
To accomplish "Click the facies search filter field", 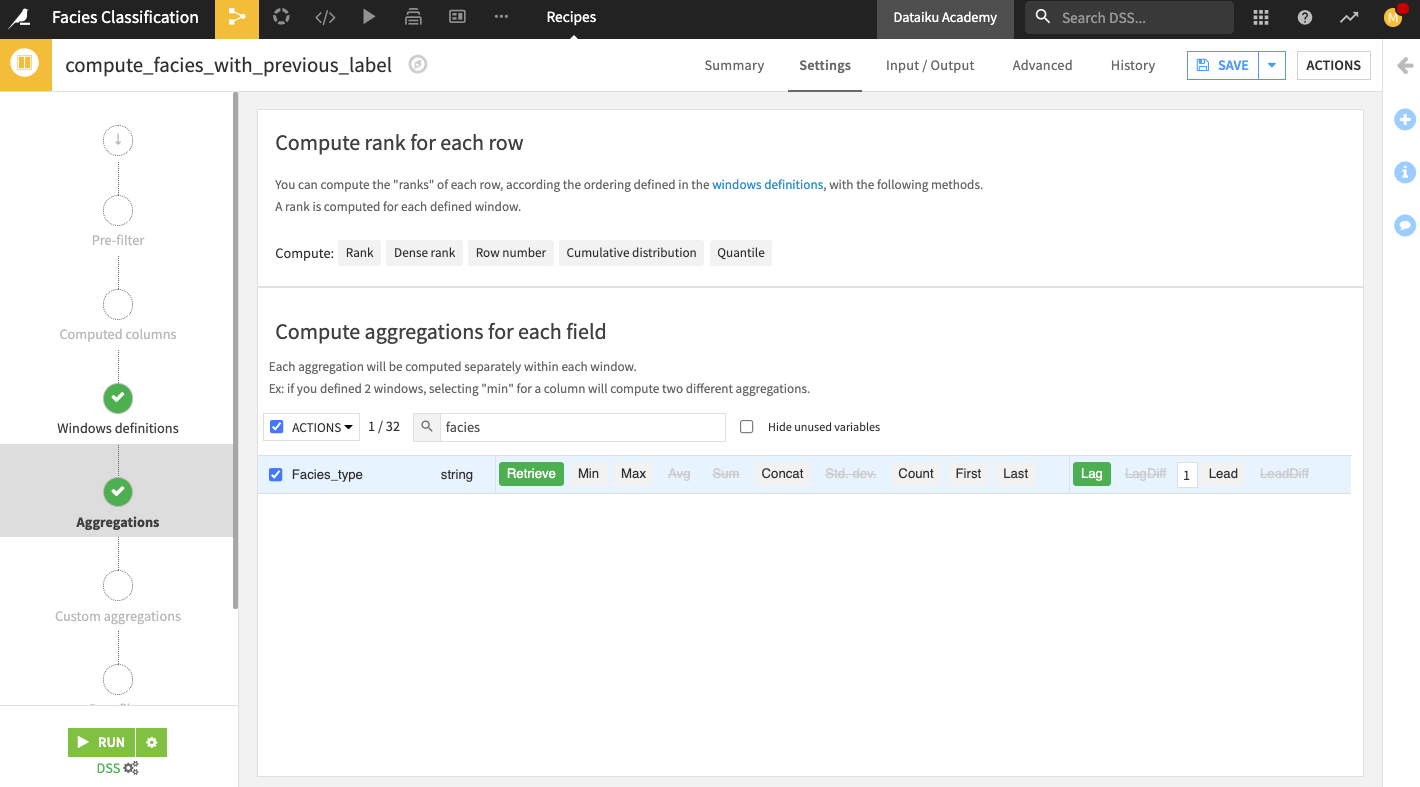I will tap(580, 427).
